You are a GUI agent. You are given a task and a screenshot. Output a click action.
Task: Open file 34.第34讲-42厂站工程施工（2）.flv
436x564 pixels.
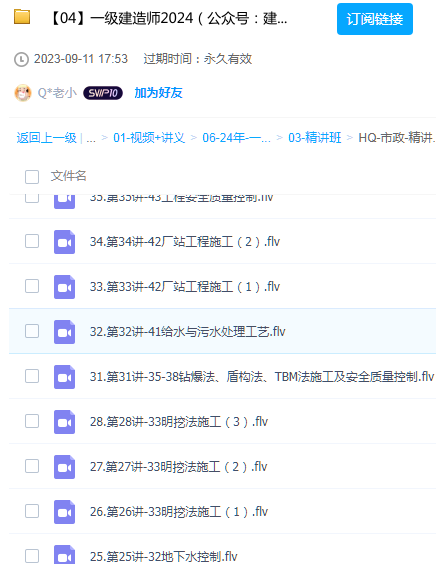185,242
